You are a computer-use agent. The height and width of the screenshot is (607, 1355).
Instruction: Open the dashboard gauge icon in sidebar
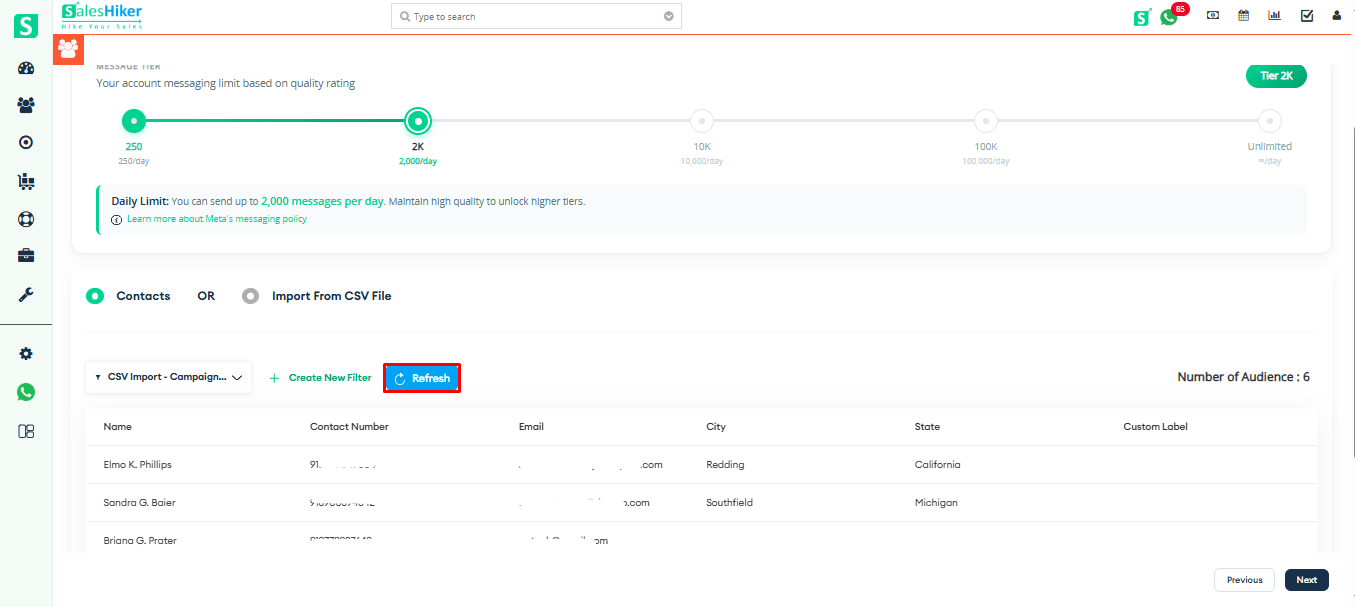click(26, 68)
